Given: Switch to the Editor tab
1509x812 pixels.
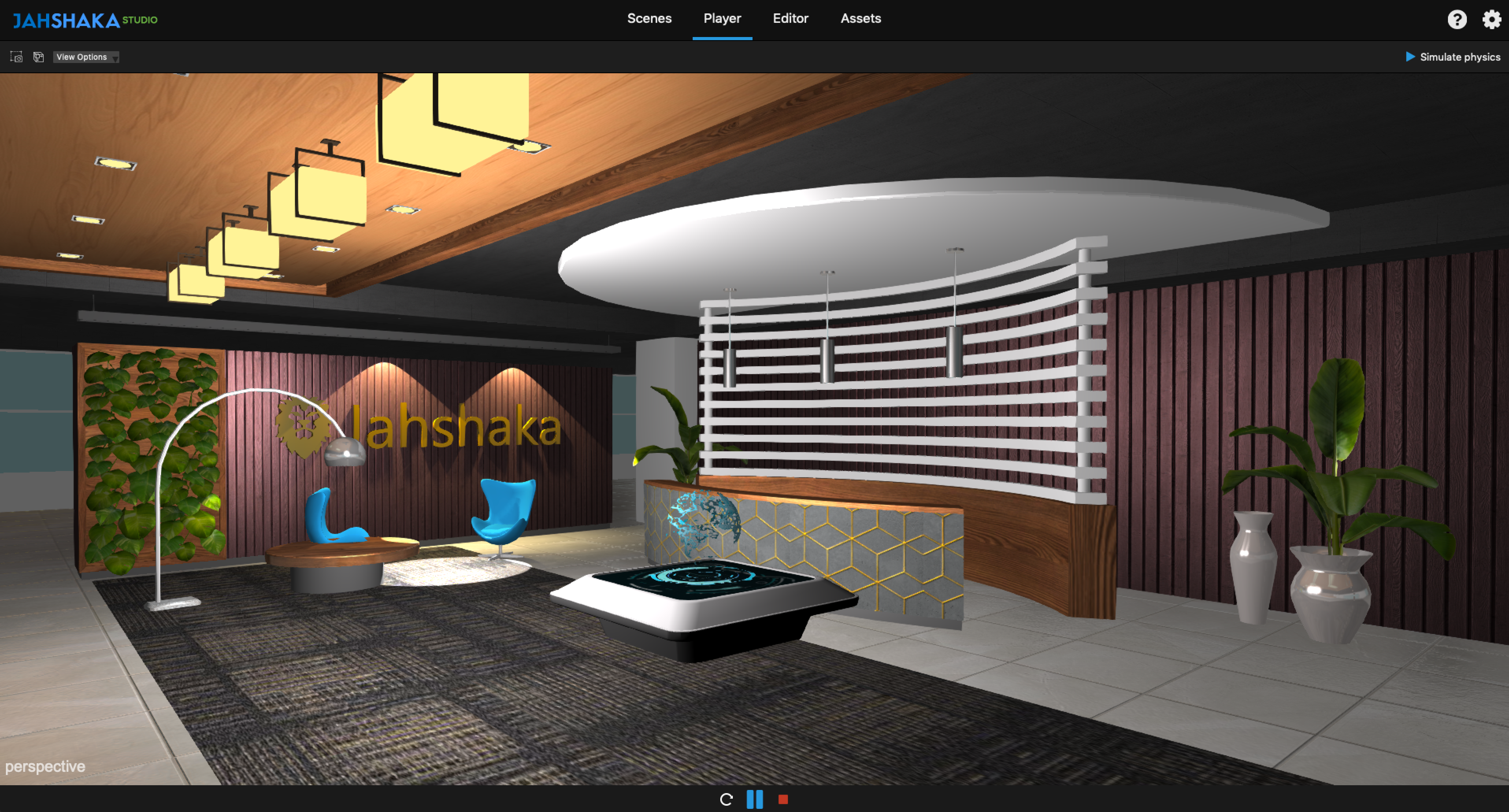Looking at the screenshot, I should pyautogui.click(x=790, y=18).
